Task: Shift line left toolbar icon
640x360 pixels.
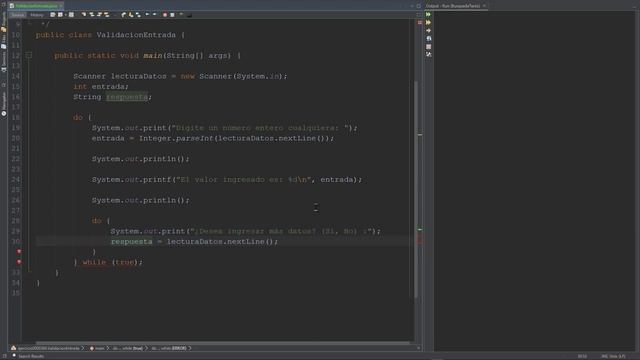Action: [x=147, y=15]
